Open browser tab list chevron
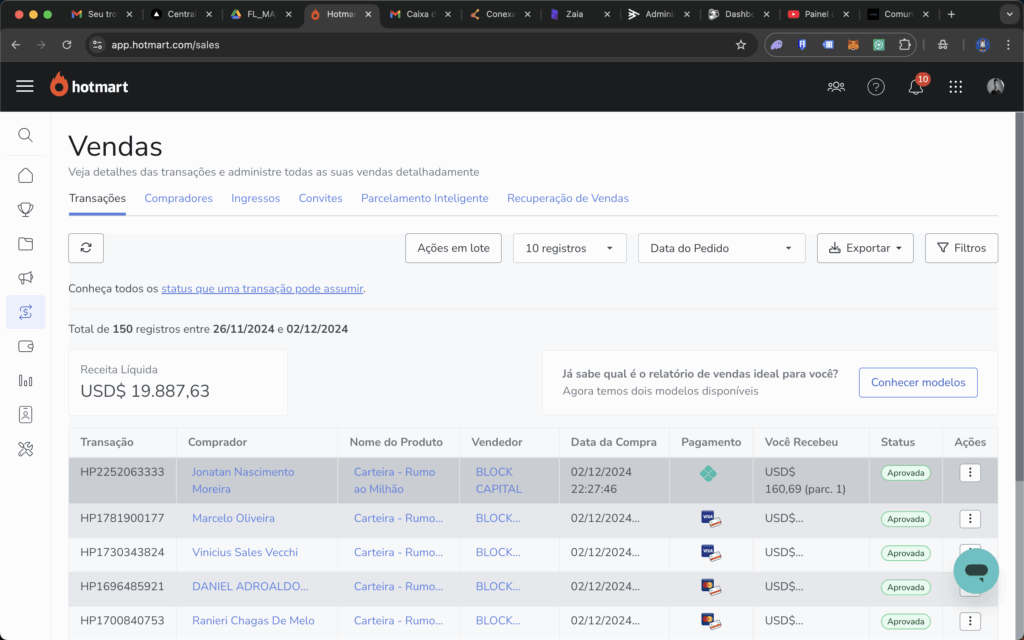Screen dimensions: 1024x640 click(1009, 14)
